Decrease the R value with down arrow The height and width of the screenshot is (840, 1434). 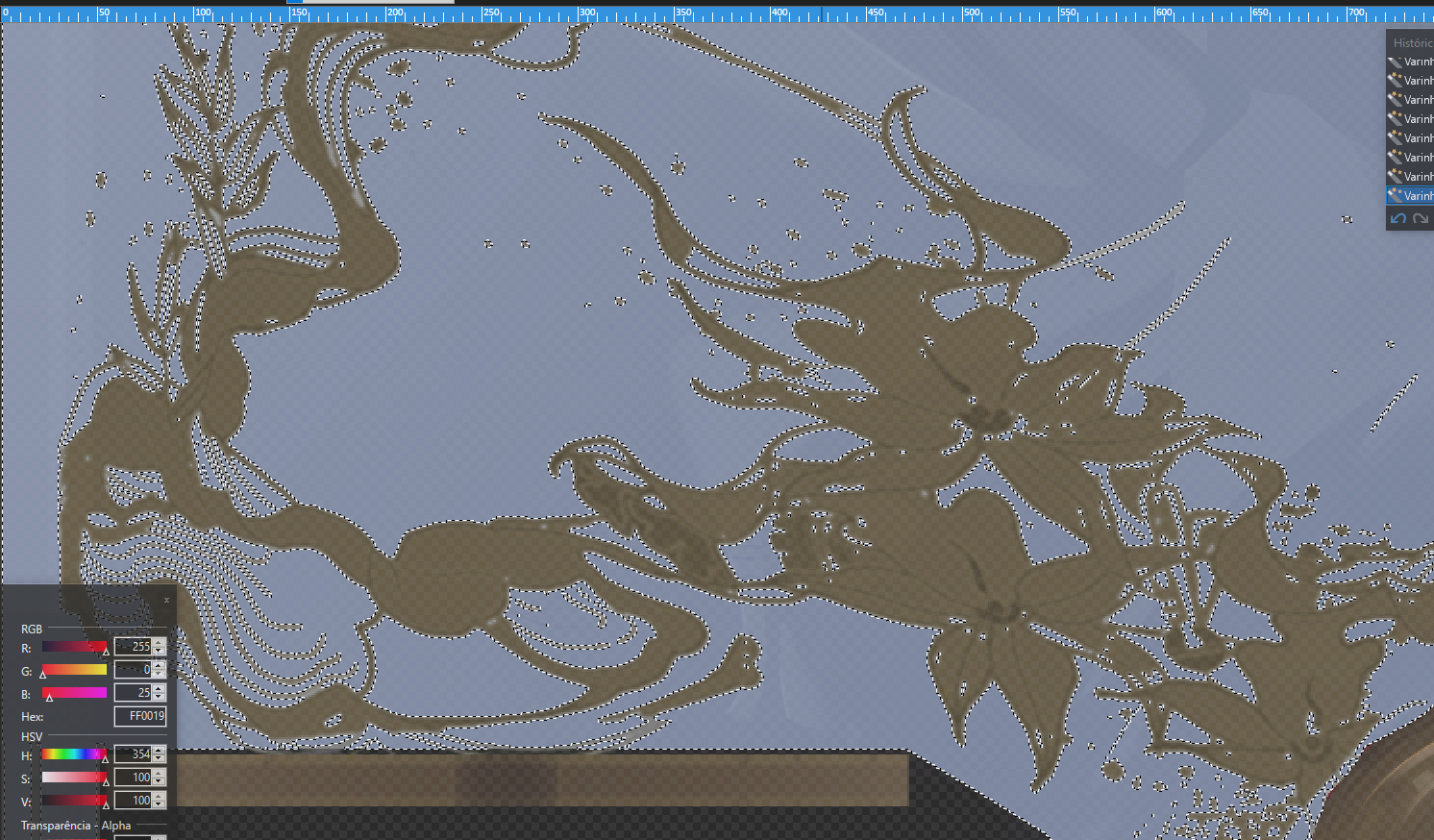tap(160, 652)
